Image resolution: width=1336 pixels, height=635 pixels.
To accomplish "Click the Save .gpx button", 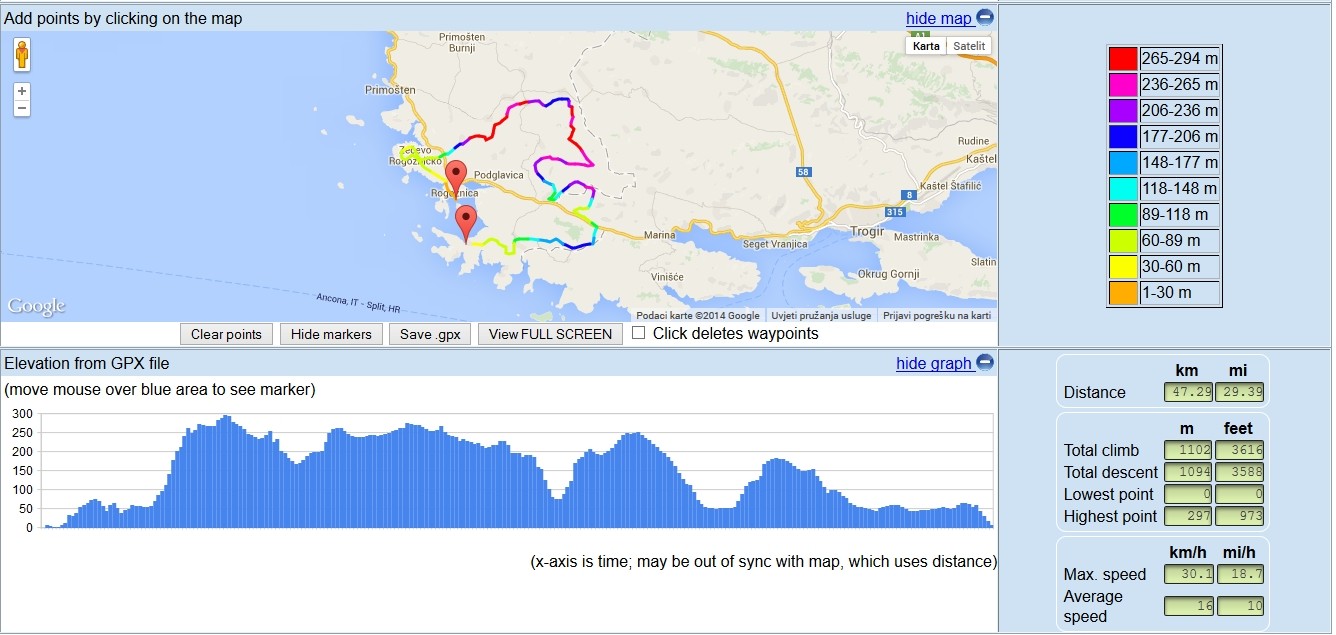I will (x=430, y=334).
